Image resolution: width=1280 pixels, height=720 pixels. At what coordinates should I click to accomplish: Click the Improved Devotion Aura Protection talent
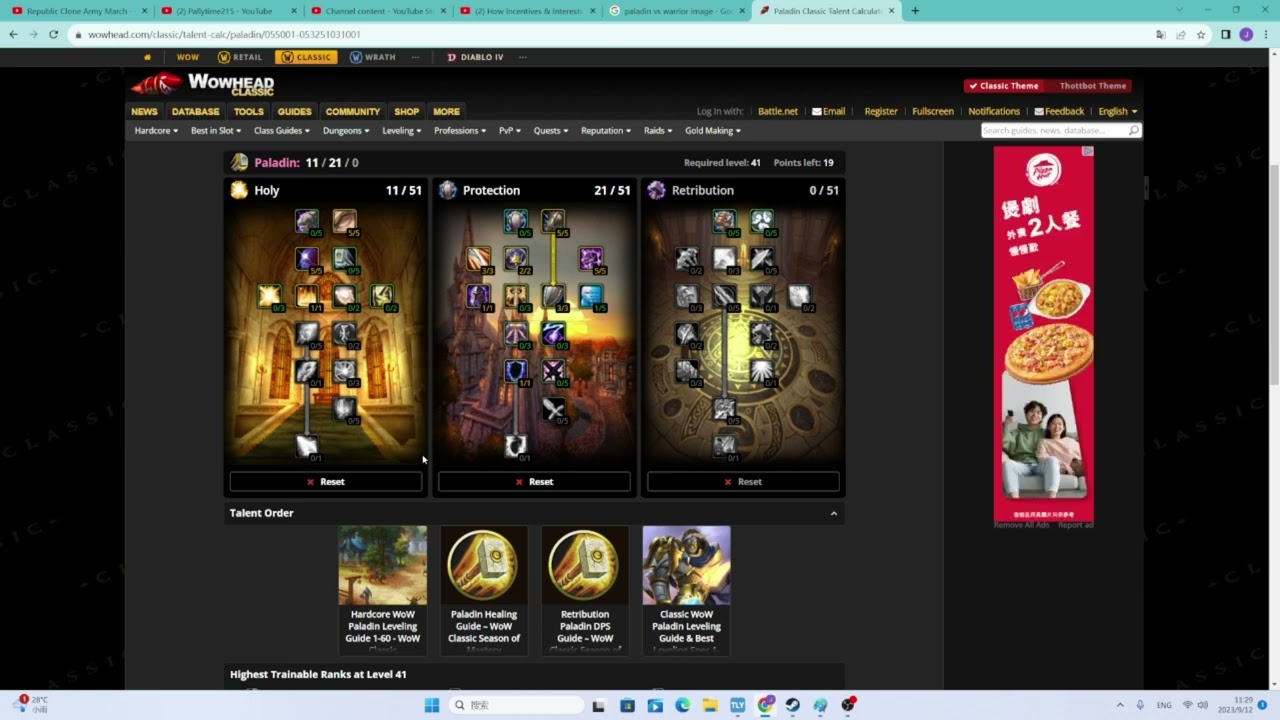(515, 220)
